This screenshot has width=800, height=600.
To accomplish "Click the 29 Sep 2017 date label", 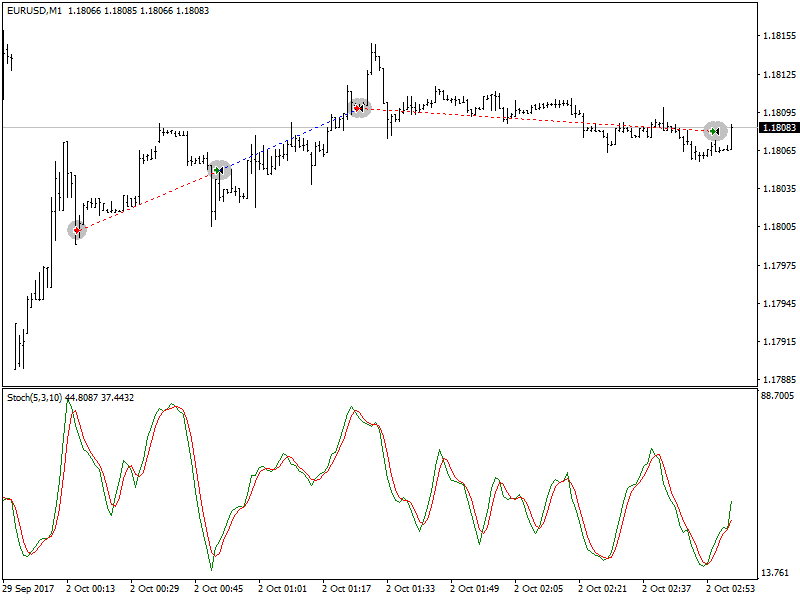I will [x=28, y=589].
